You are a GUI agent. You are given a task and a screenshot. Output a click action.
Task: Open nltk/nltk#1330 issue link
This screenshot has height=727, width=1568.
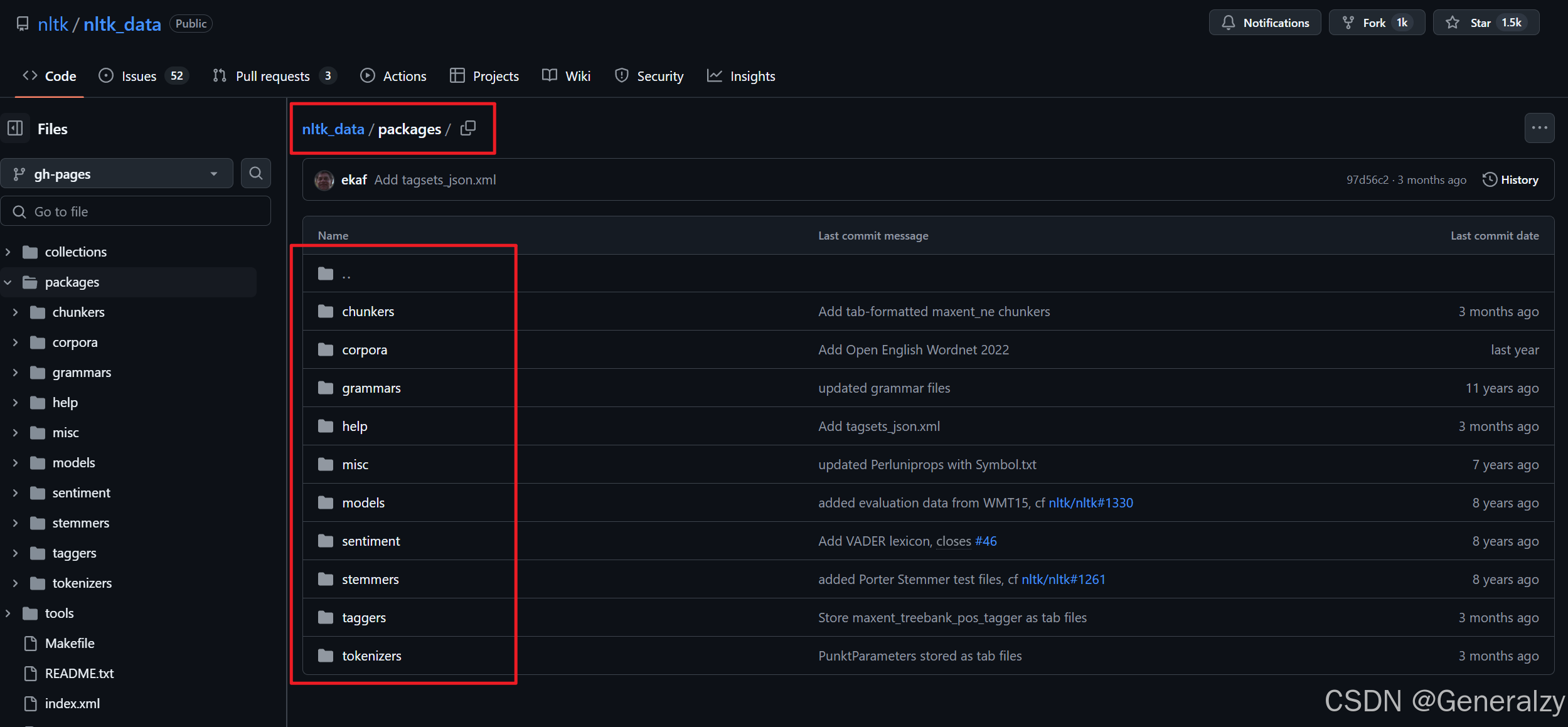pos(1091,503)
